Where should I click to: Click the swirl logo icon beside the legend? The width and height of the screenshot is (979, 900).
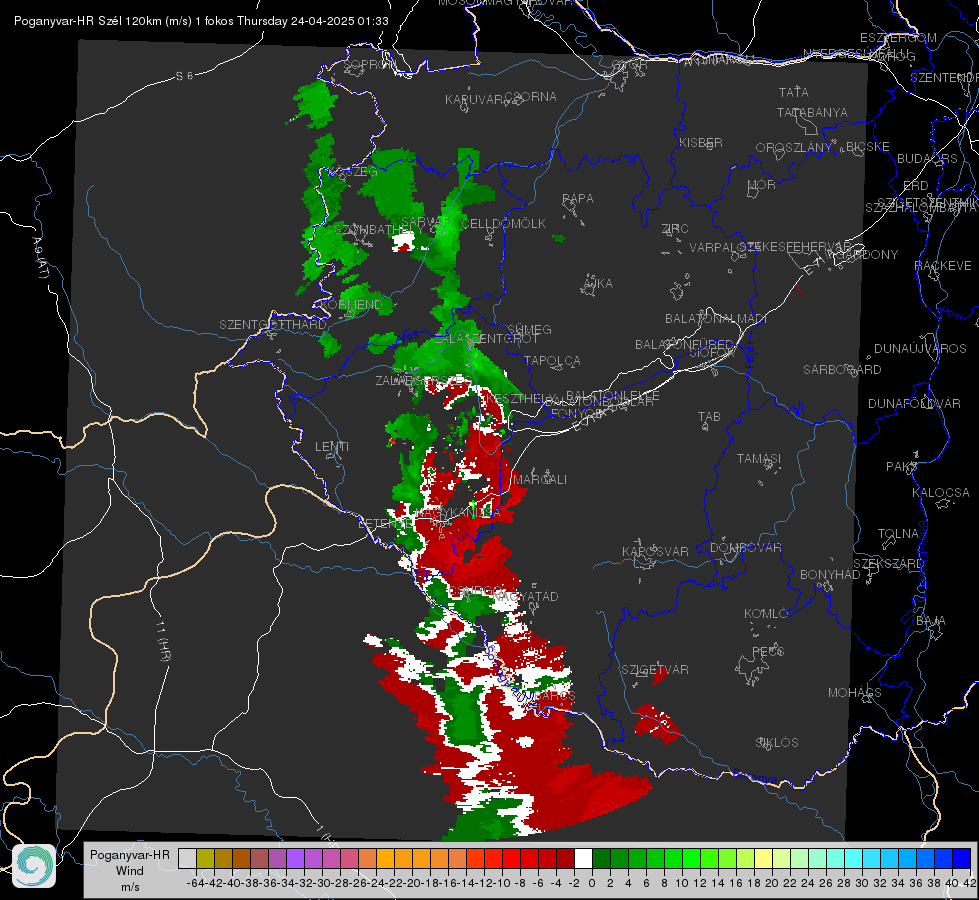pos(34,866)
